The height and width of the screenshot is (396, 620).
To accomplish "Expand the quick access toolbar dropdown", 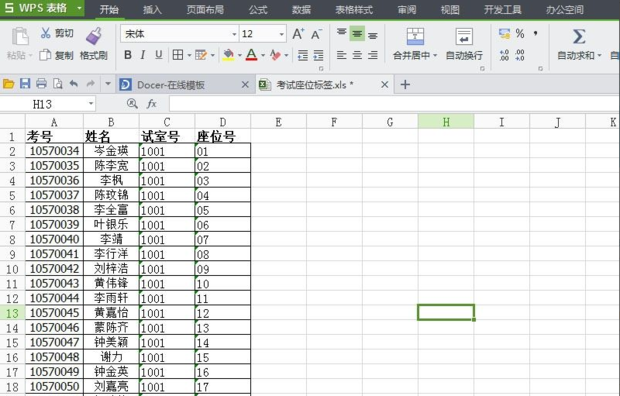I will coord(108,83).
